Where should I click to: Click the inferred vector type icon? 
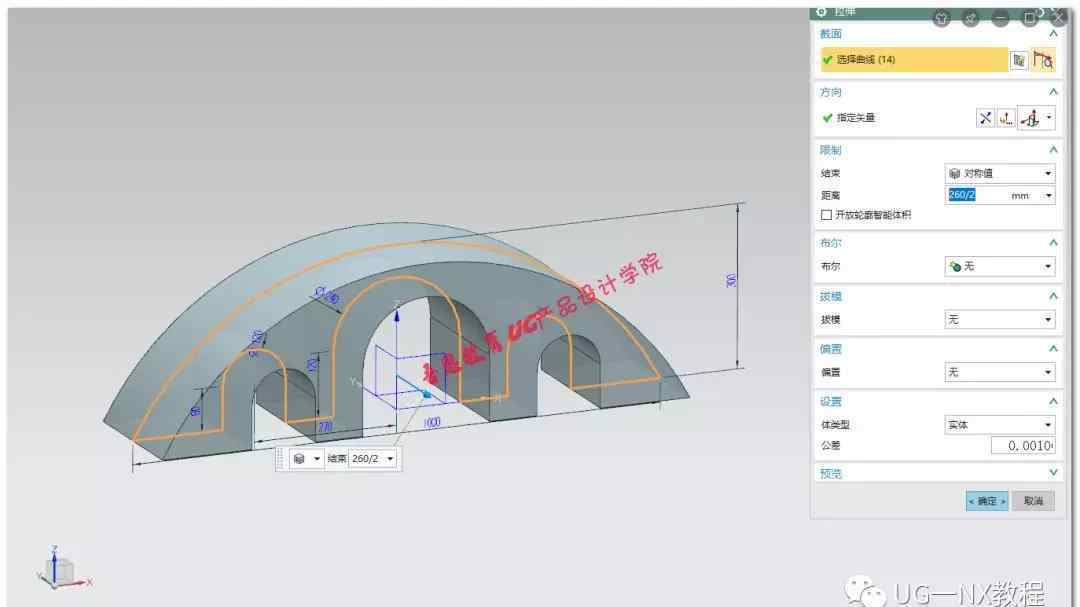click(1030, 118)
